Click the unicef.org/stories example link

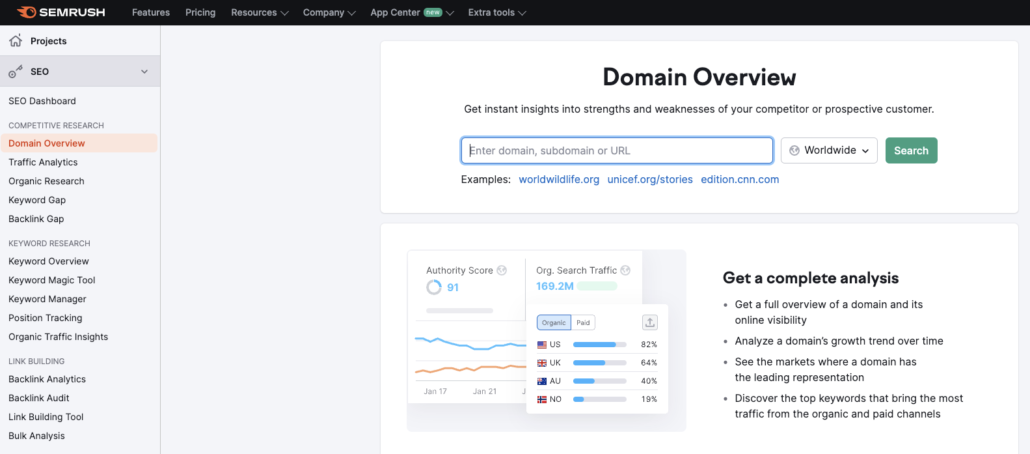(x=650, y=179)
